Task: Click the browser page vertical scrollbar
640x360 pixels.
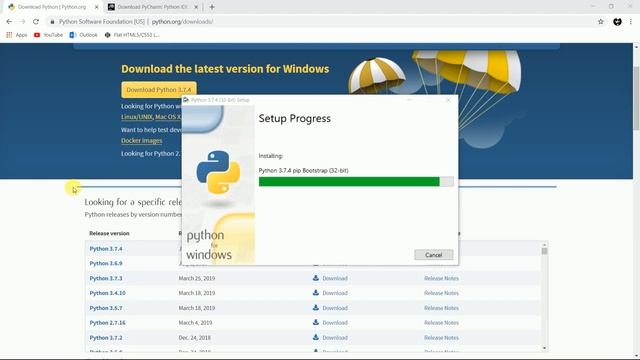Action: (636, 98)
